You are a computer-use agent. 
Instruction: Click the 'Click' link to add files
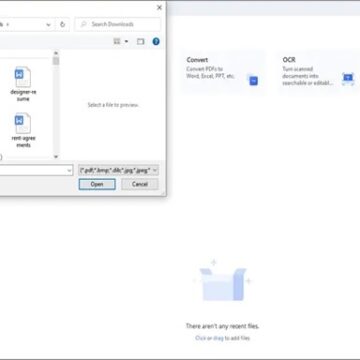tap(200, 338)
